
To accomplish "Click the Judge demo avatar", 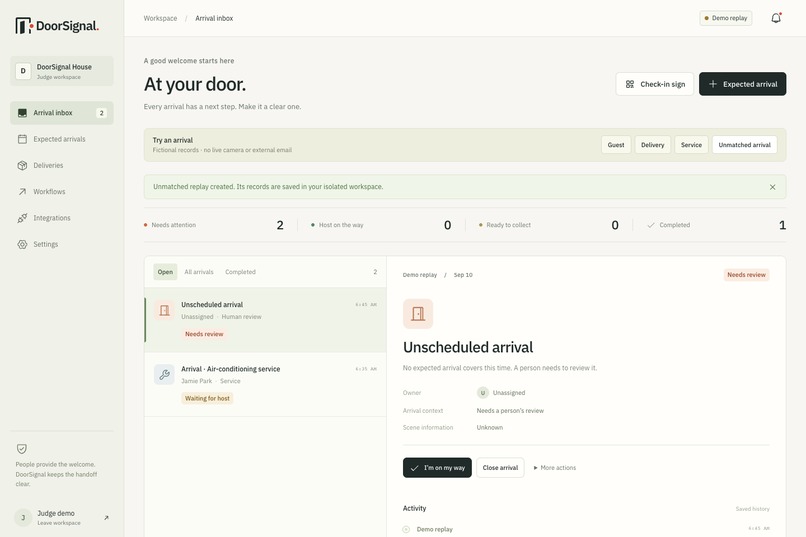I will [x=23, y=517].
